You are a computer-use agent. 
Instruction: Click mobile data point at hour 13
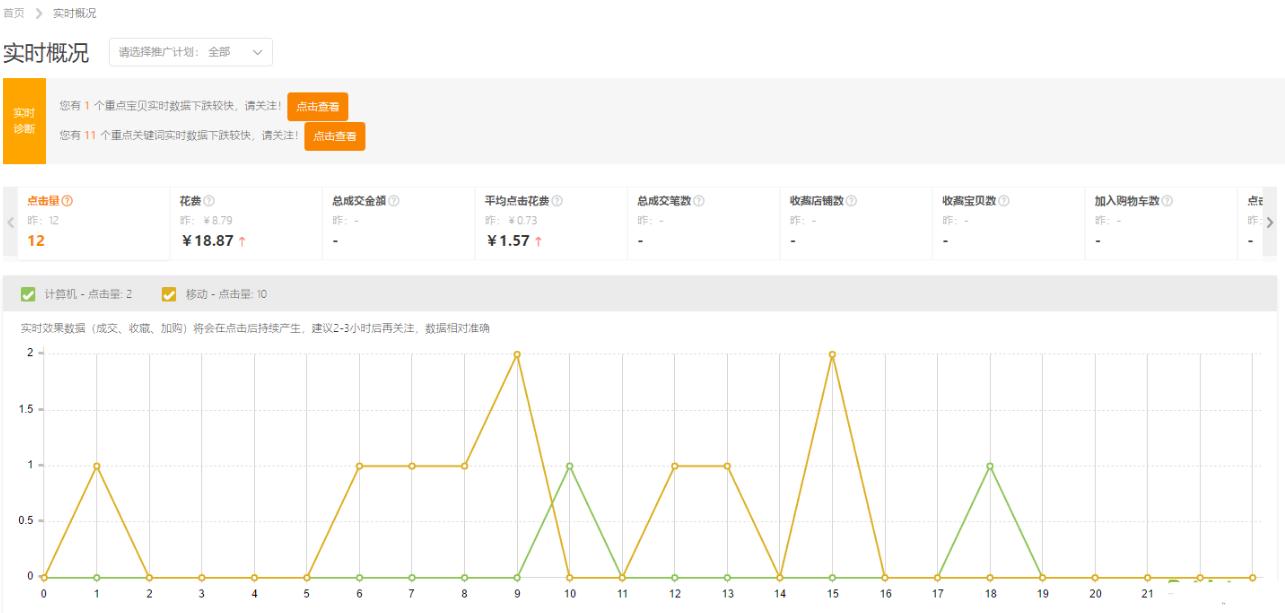[x=727, y=466]
